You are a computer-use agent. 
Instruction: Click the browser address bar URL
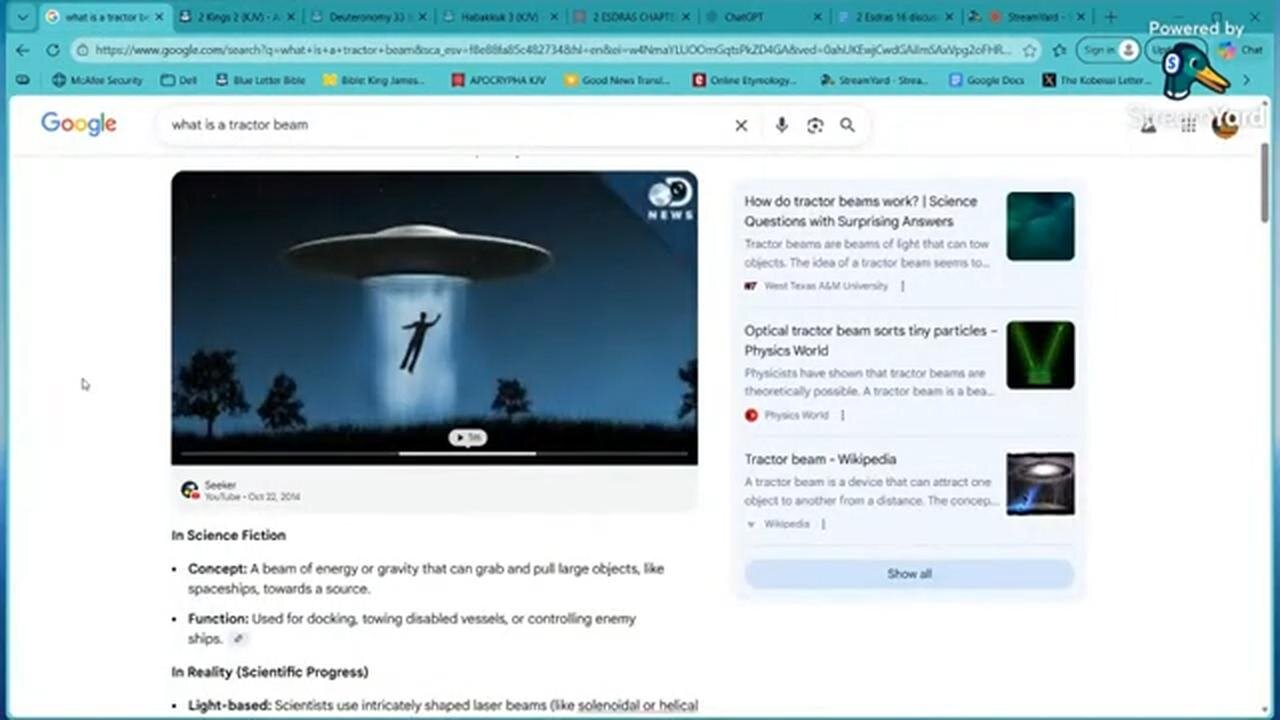click(x=552, y=50)
